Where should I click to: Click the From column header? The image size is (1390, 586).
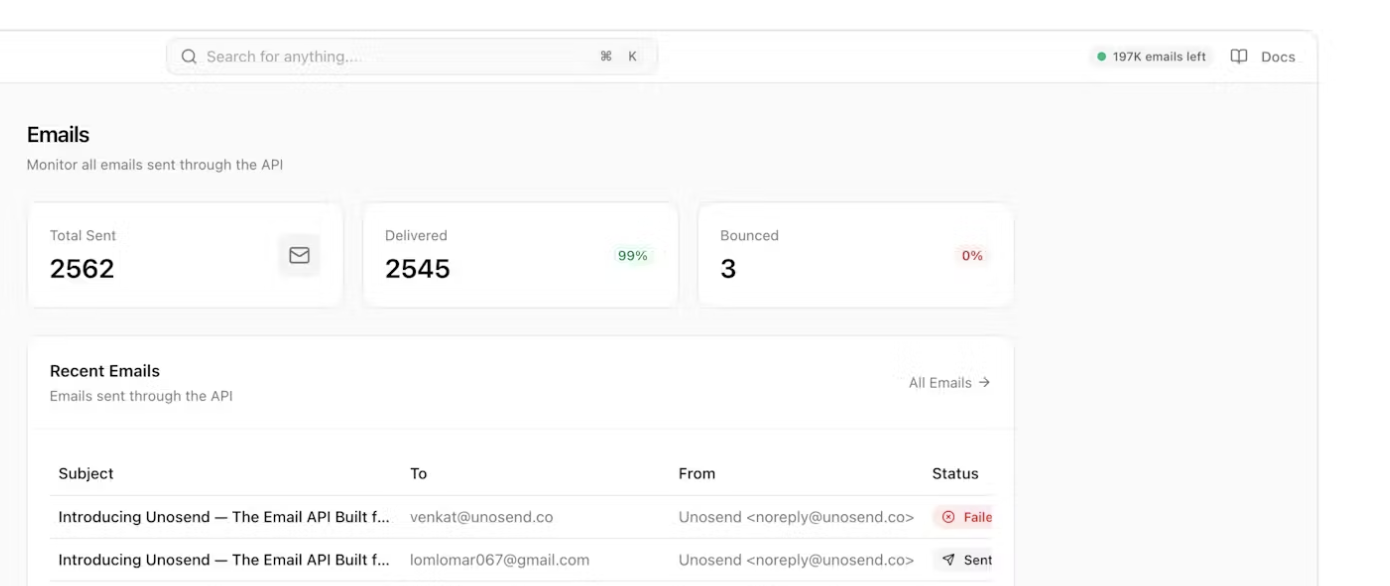[697, 474]
